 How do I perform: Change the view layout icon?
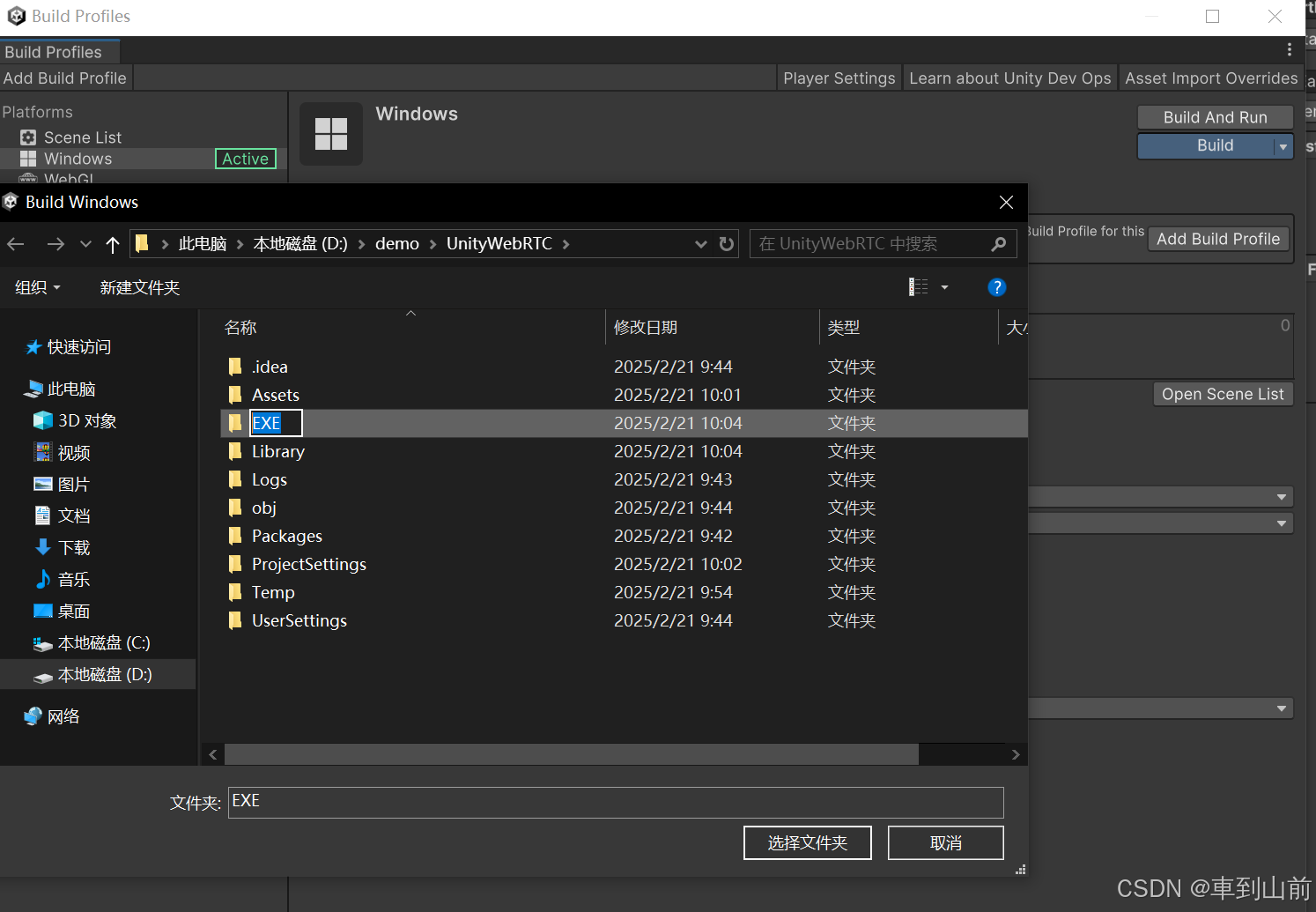click(919, 287)
